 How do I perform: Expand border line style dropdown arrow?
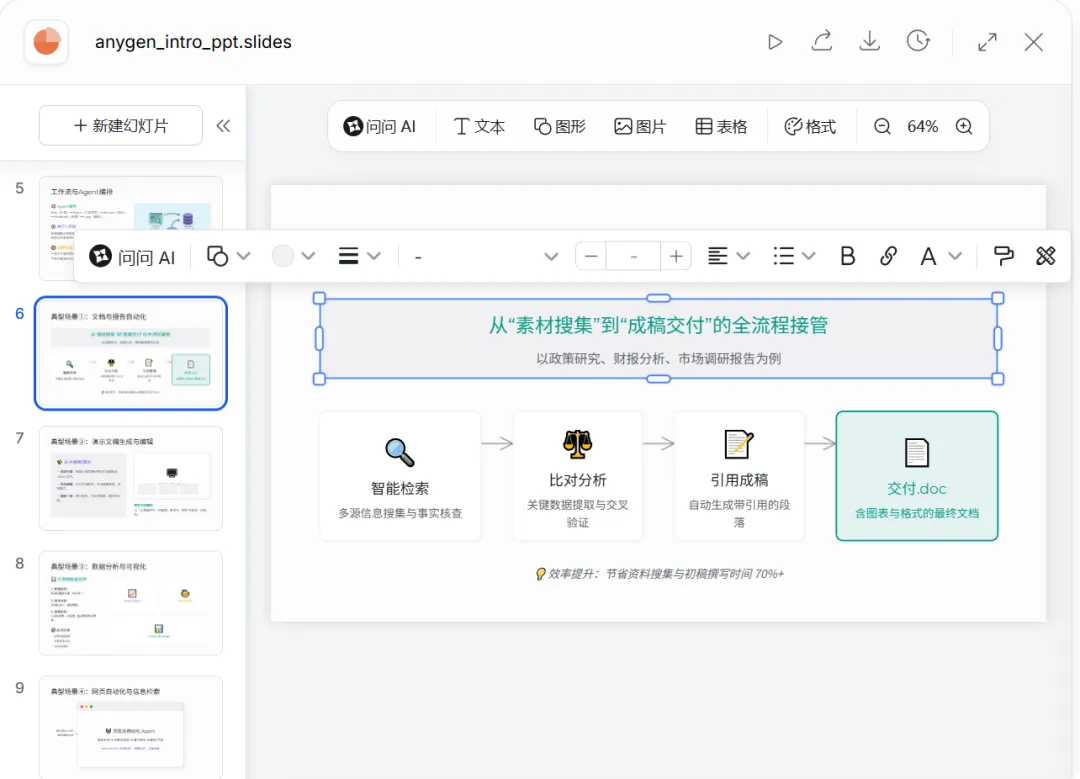[374, 256]
